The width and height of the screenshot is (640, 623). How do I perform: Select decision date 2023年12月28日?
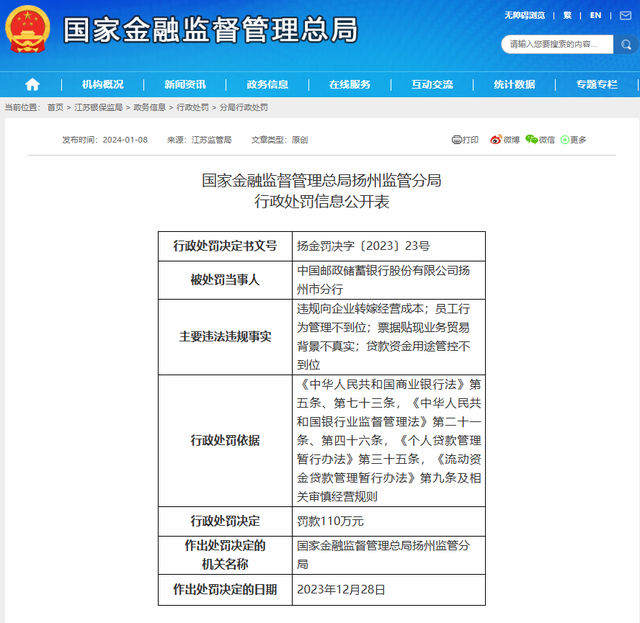[x=341, y=590]
